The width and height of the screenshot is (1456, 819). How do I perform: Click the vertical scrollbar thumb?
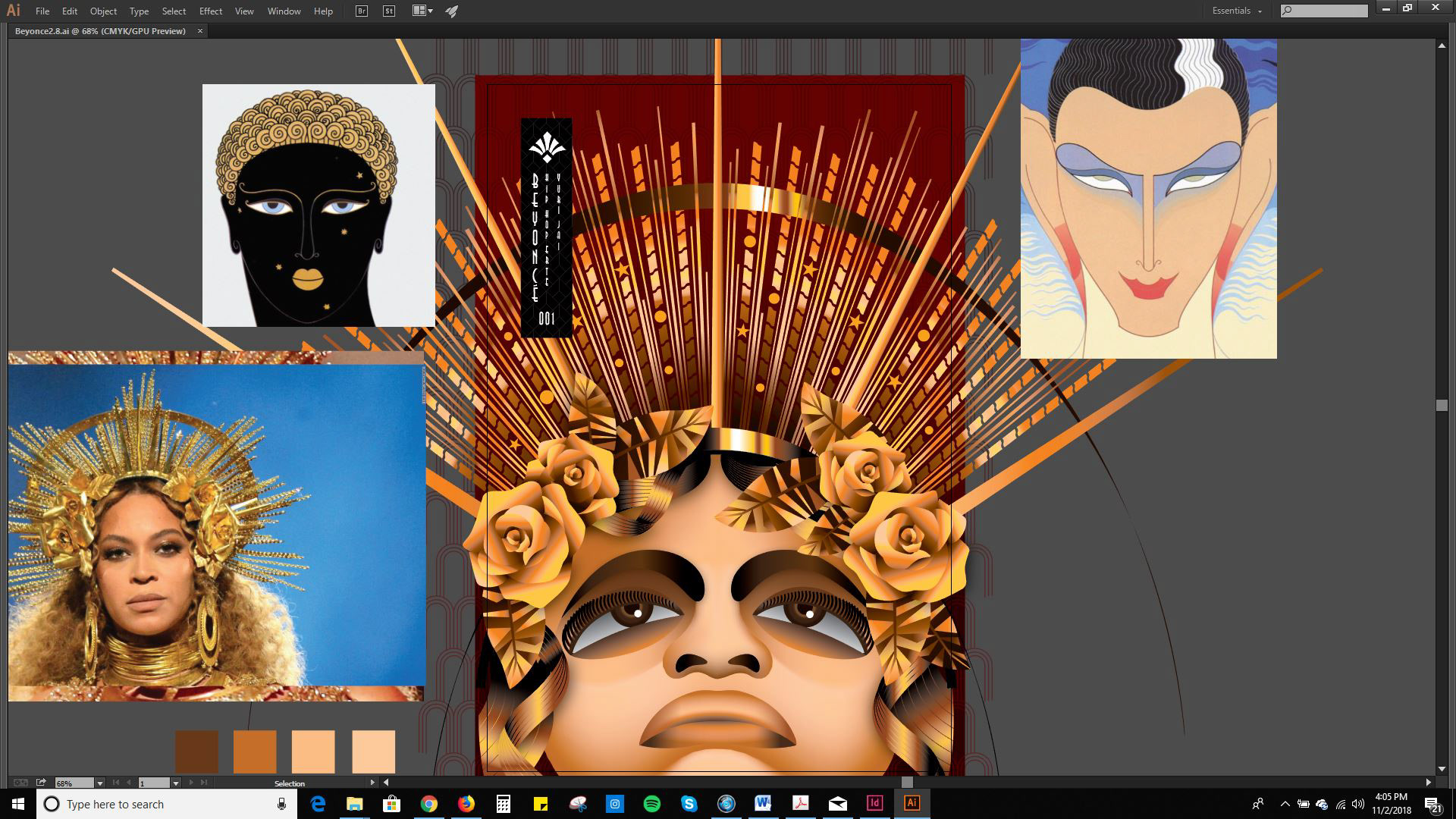coord(1442,406)
